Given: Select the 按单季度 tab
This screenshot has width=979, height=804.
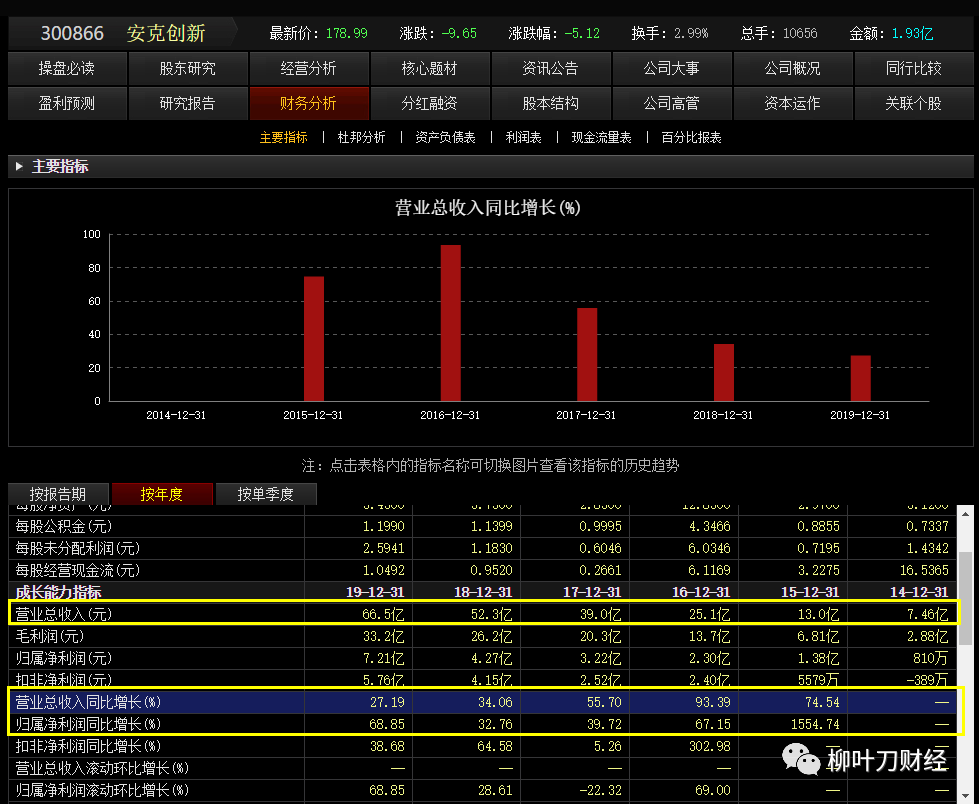Looking at the screenshot, I should 265,494.
